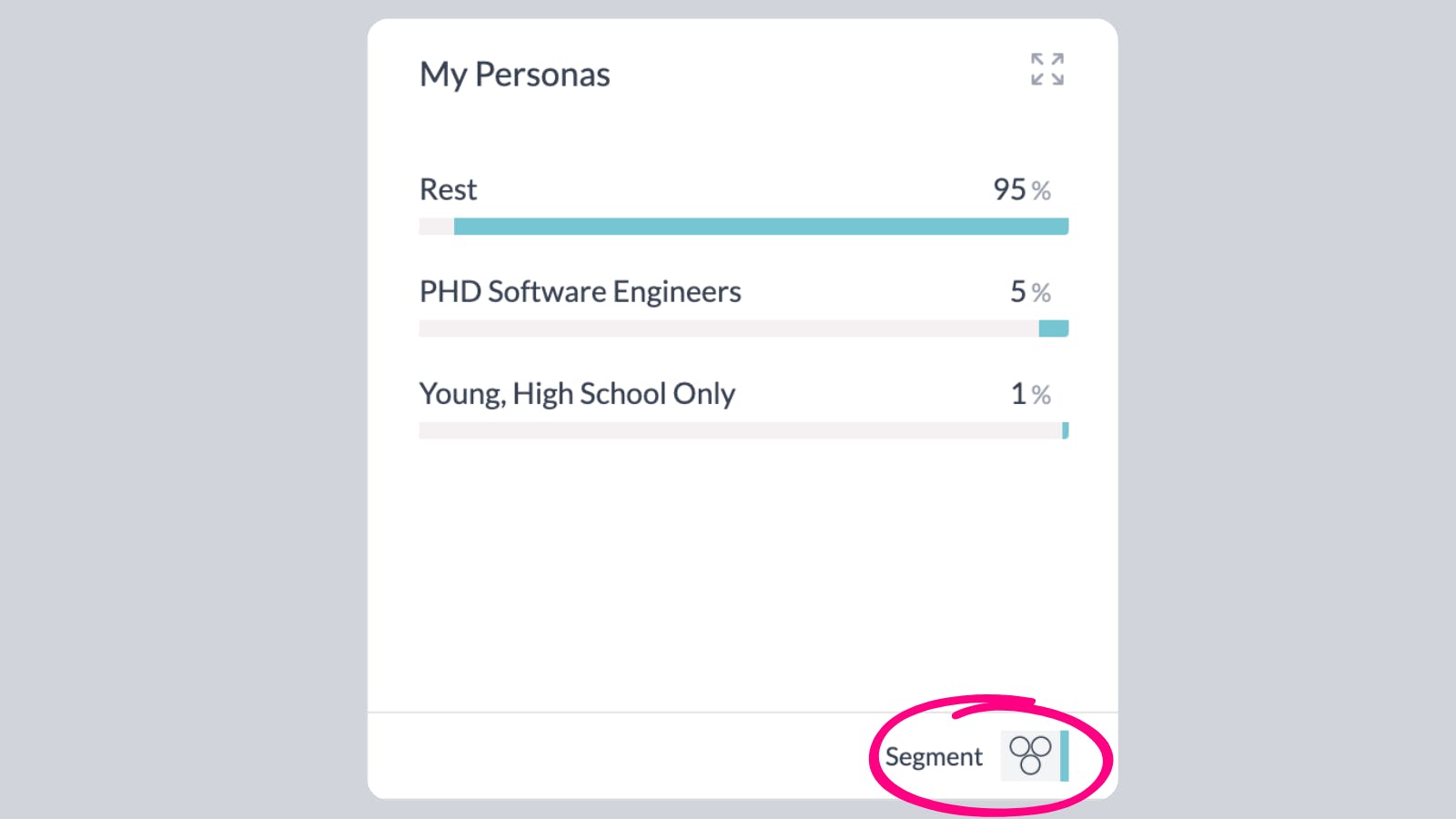Select the PHD Software Engineers persona
1456x819 pixels.
tap(580, 291)
